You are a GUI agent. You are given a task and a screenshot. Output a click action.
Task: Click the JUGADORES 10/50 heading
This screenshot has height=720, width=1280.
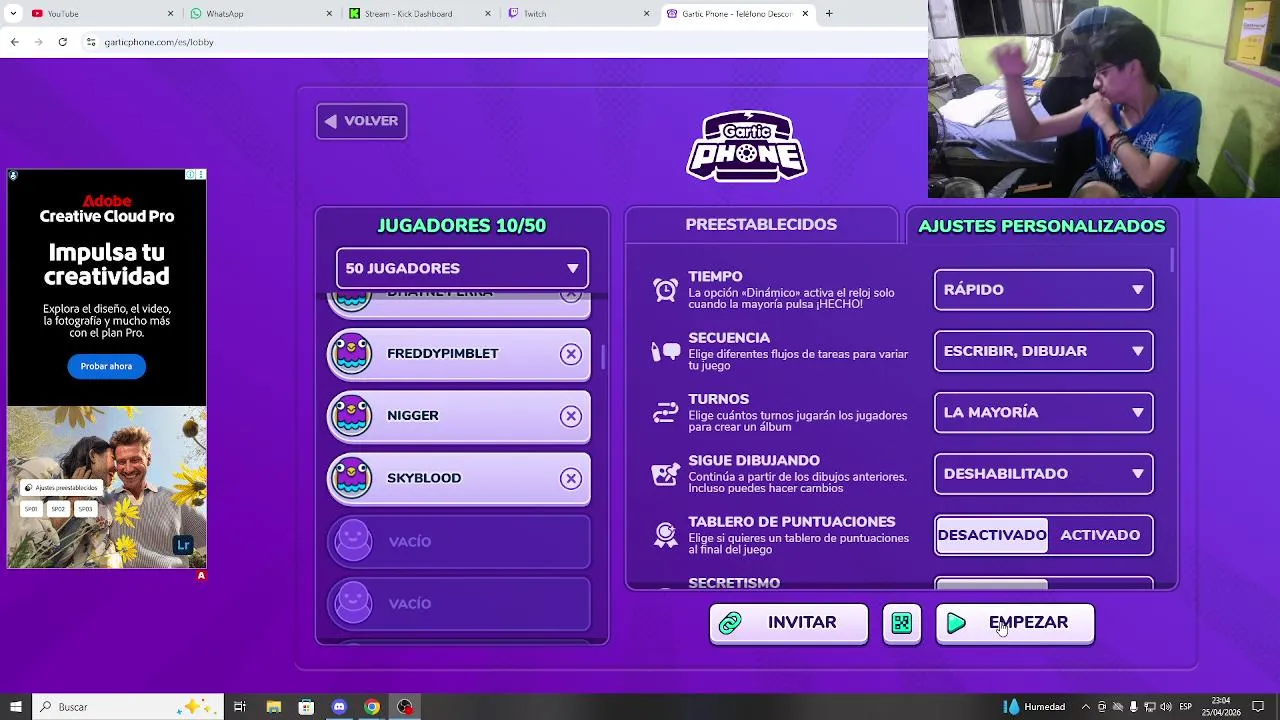click(x=462, y=226)
